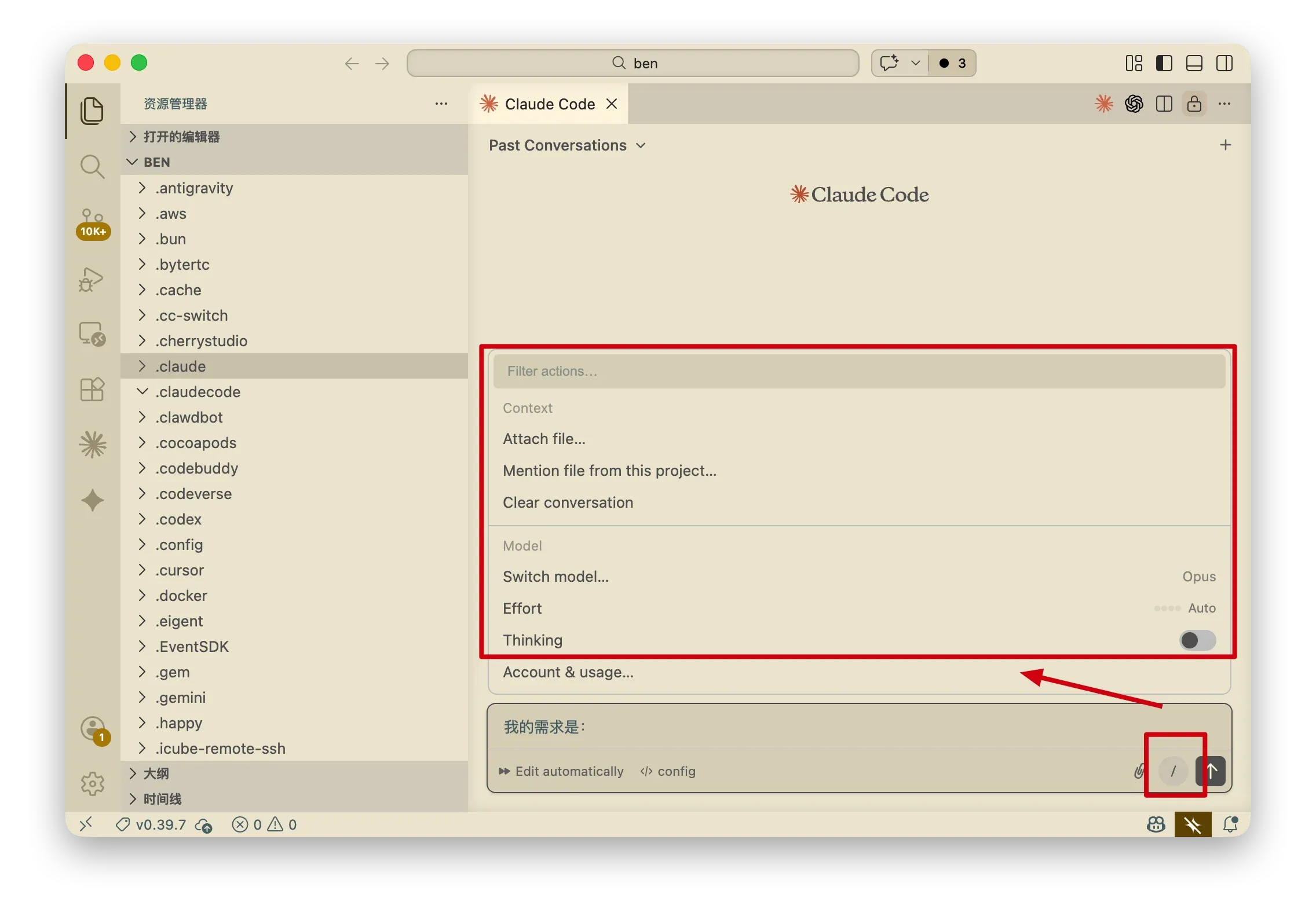Open the Remote Explorer view
The height and width of the screenshot is (924, 1316).
click(x=92, y=334)
